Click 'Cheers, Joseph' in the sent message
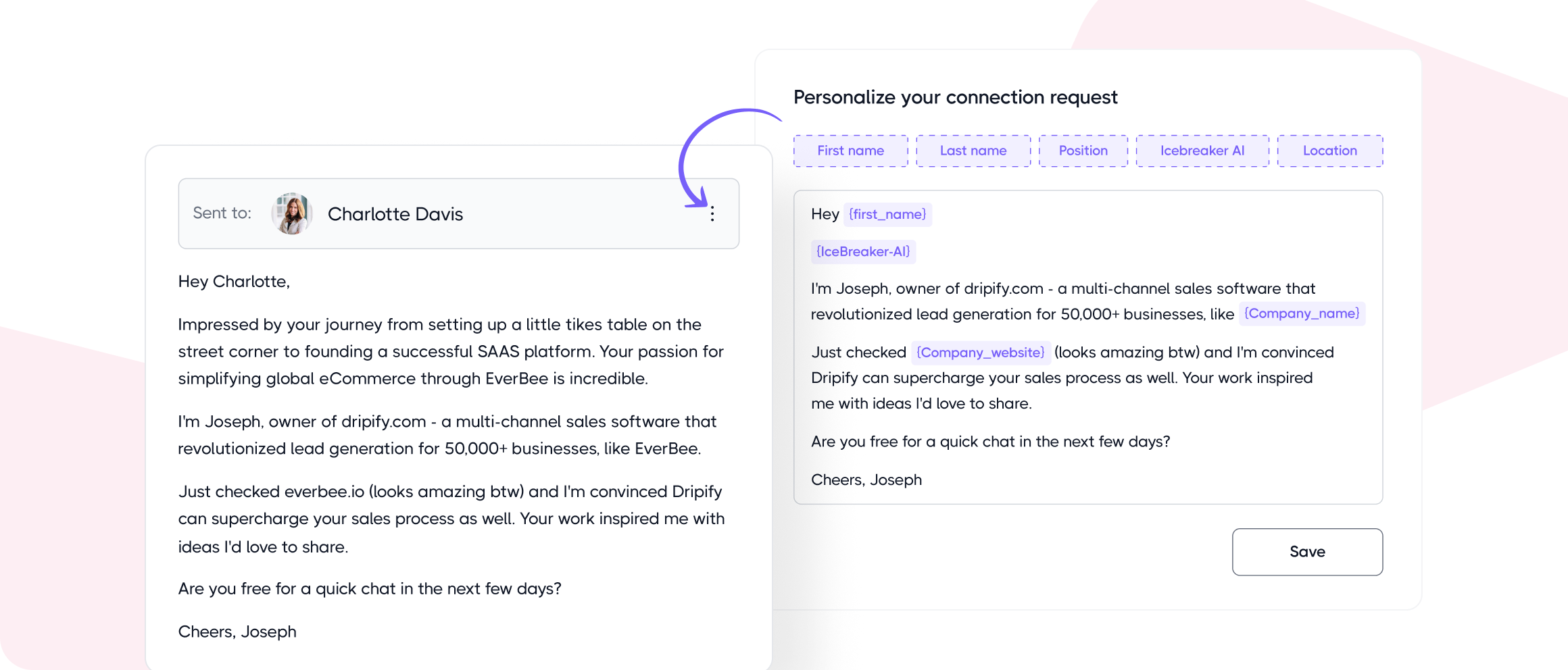 237,632
